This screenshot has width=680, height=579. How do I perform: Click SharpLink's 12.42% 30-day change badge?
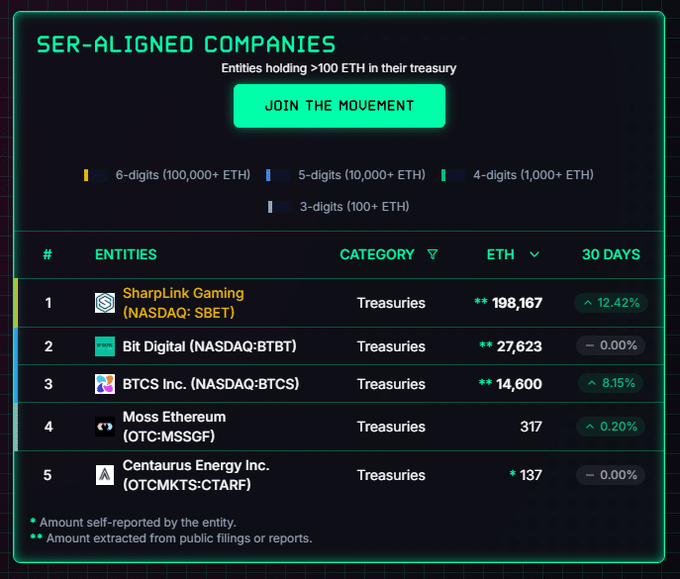[610, 303]
